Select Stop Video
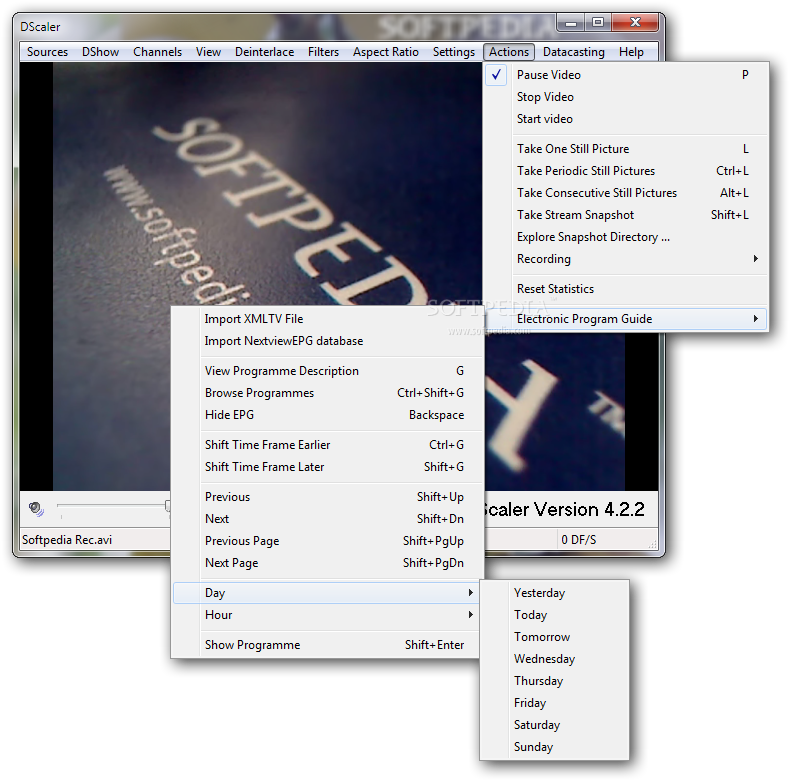 [x=626, y=97]
